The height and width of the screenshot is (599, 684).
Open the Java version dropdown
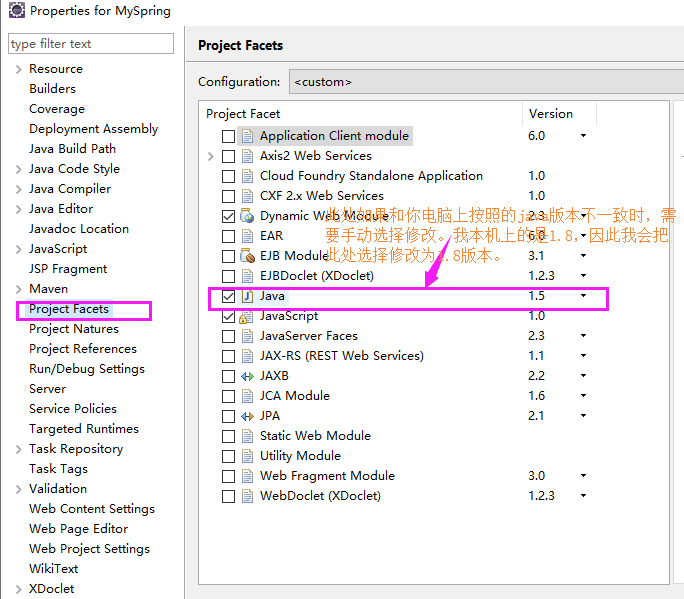(x=583, y=296)
